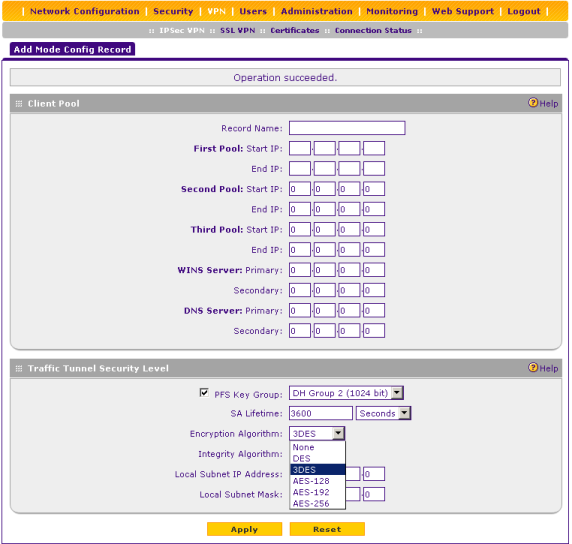This screenshot has width=572, height=544.
Task: Expand the PFS Key Group dropdown
Action: tap(397, 393)
